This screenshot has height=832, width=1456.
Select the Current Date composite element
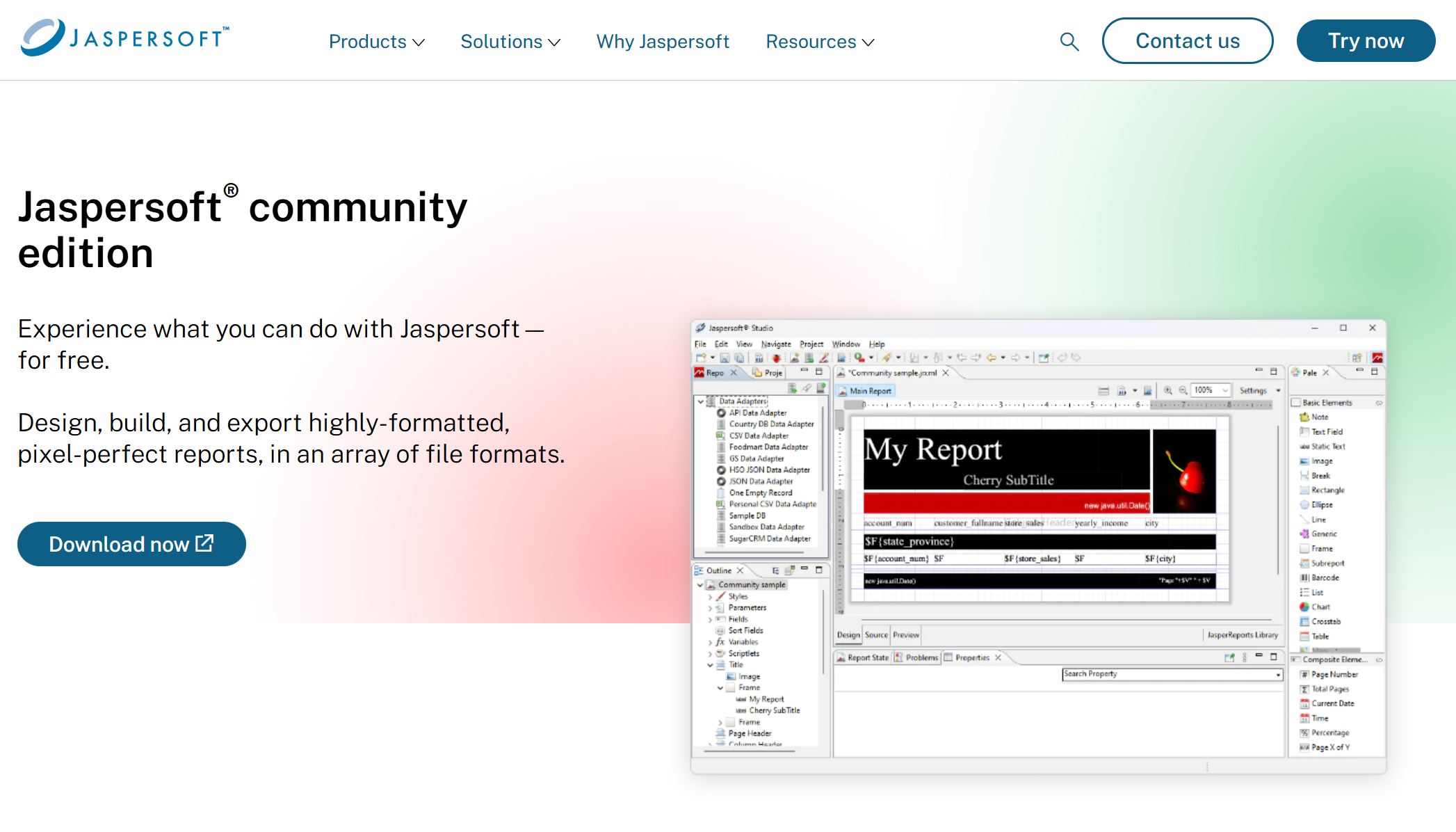click(x=1332, y=703)
